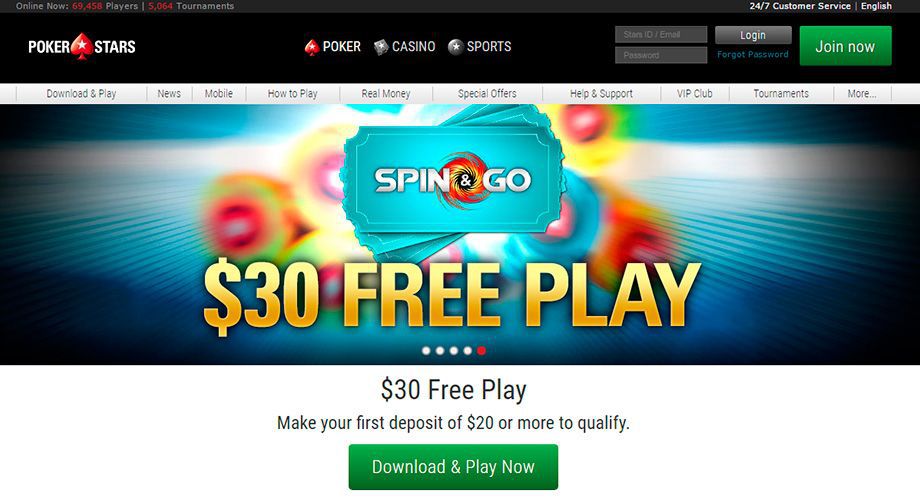Select the first carousel dot
Viewport: 920px width, 498px height.
426,351
